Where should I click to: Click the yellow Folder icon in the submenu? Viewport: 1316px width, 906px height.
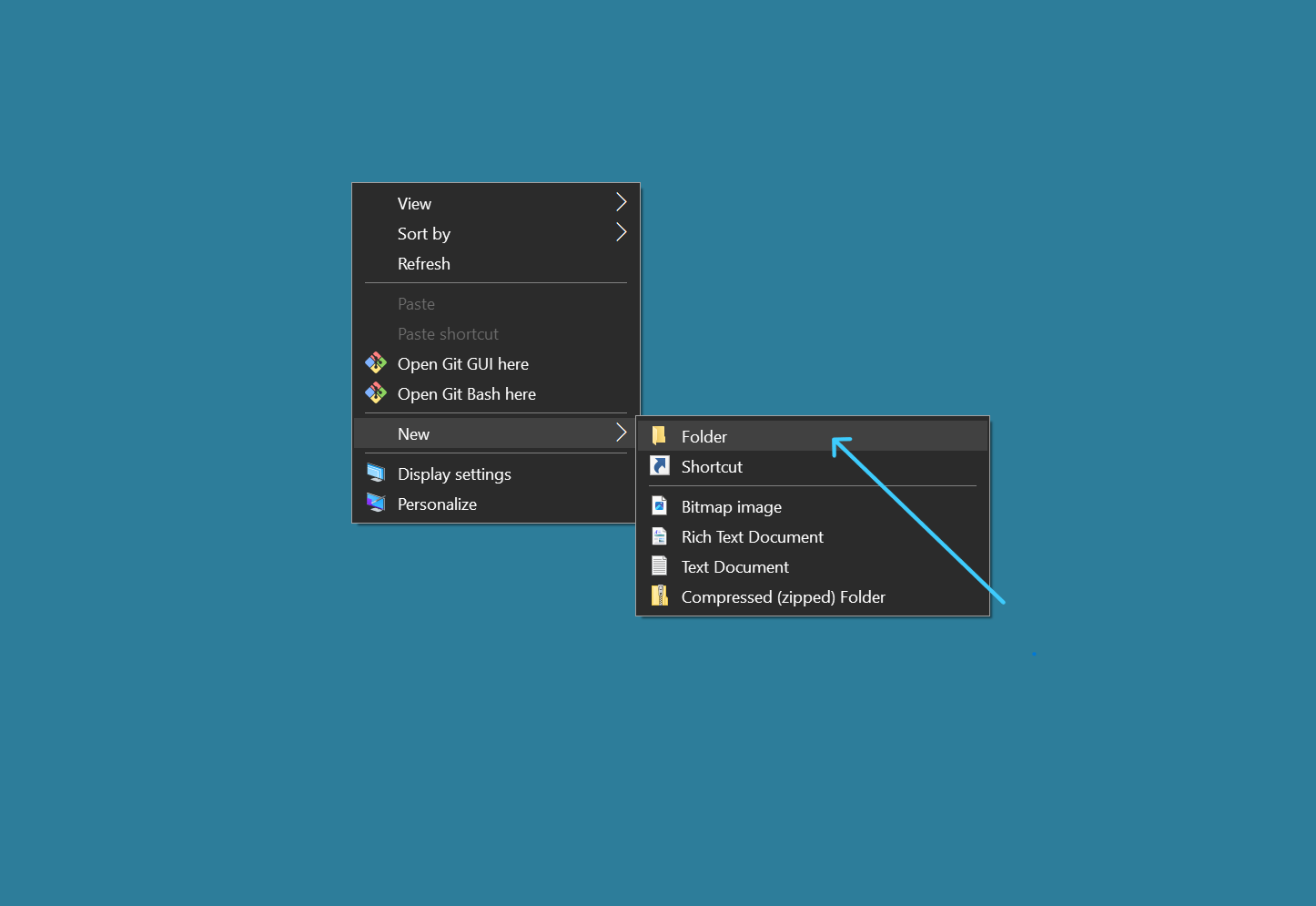click(x=659, y=436)
